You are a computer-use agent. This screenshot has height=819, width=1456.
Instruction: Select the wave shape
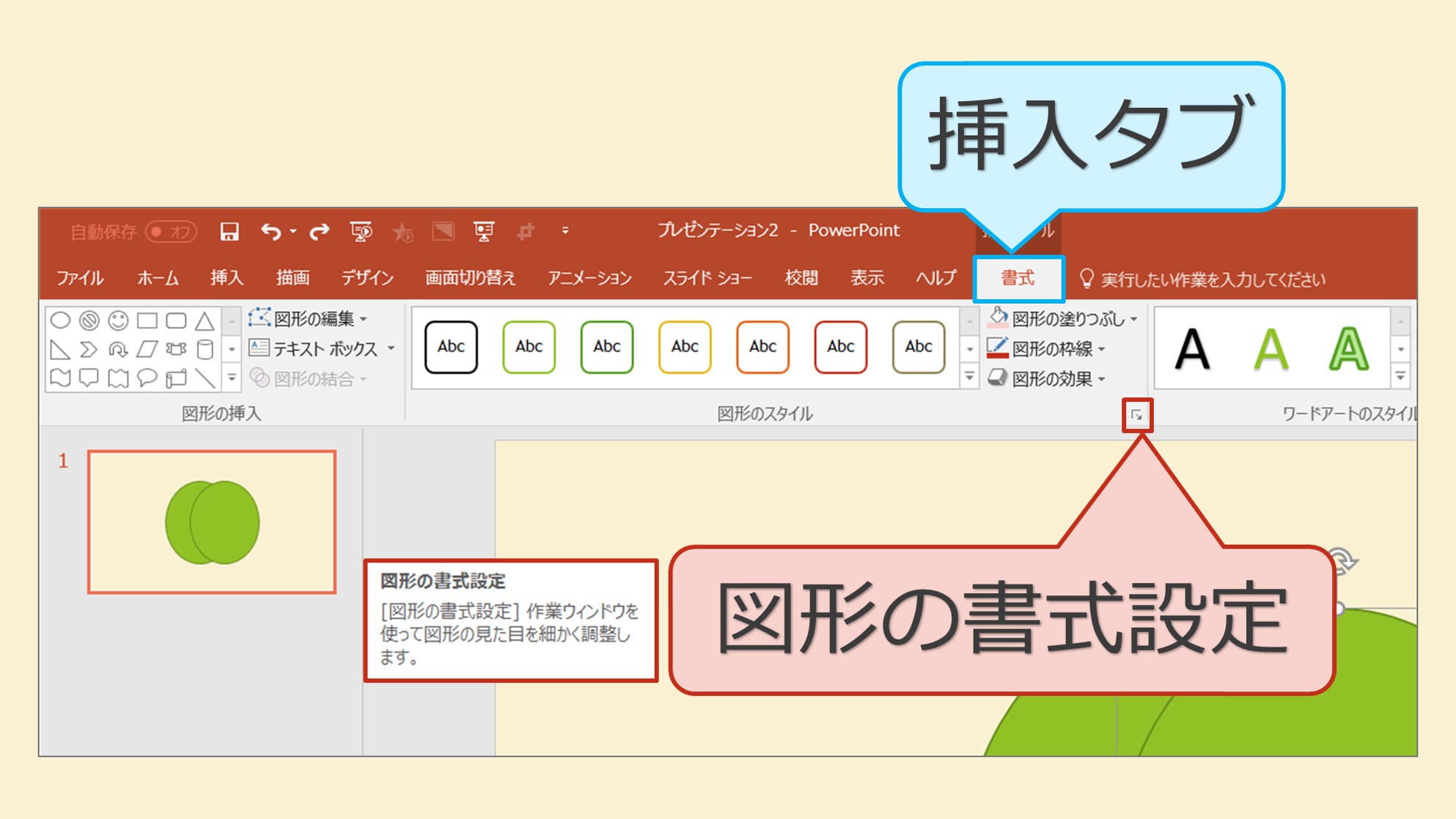(x=60, y=378)
